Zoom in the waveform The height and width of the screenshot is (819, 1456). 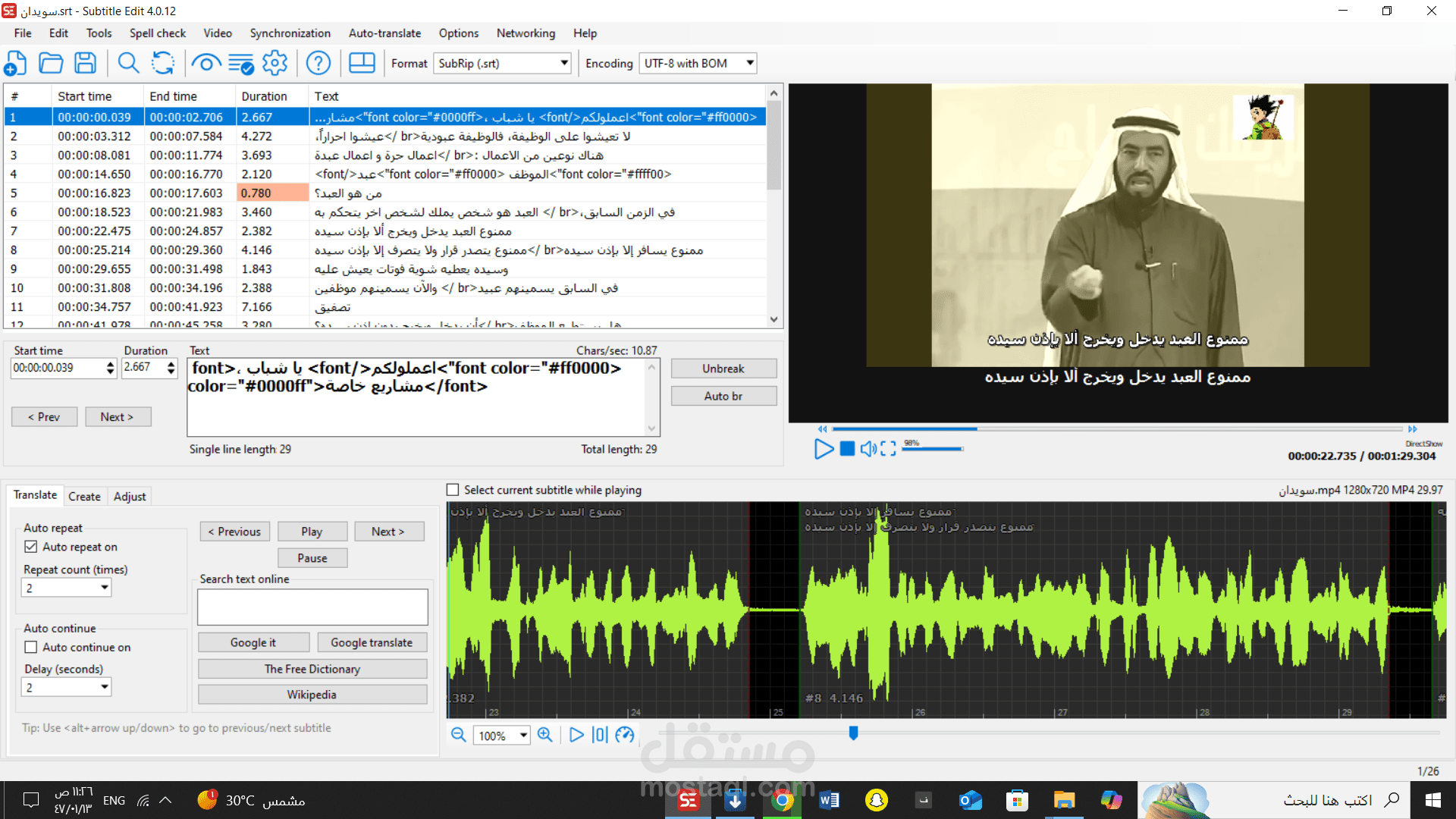click(544, 735)
